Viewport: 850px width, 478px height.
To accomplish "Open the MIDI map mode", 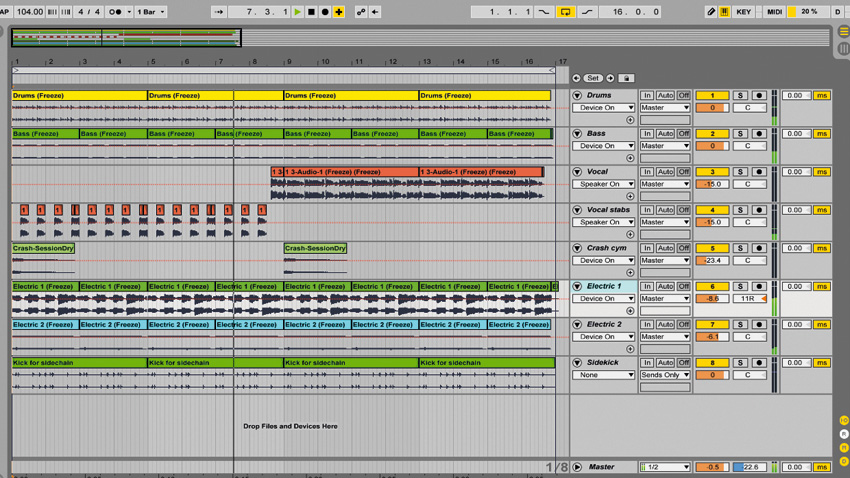I will [x=774, y=11].
